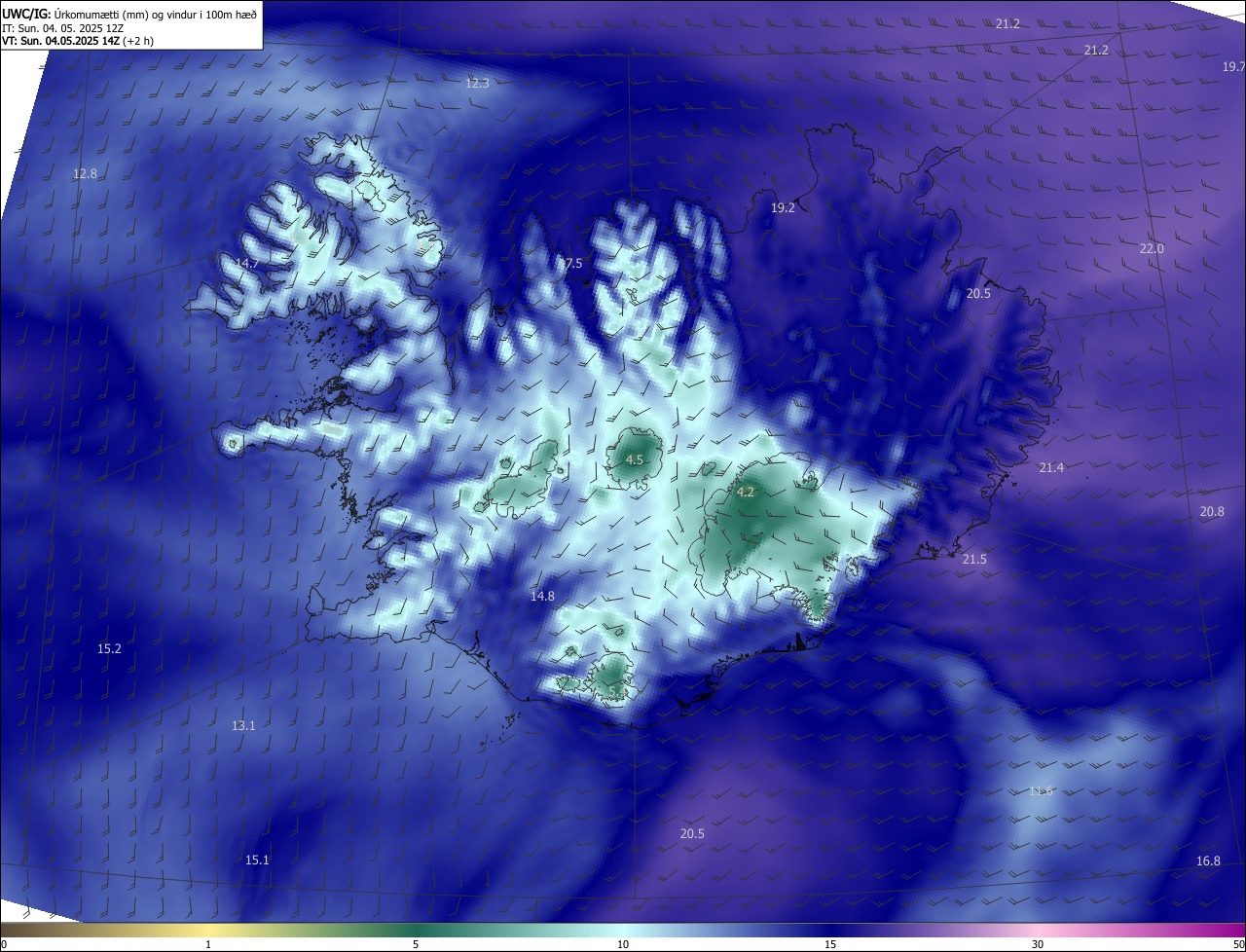Click the 14.7 value over the Westfjords
Screen dimensions: 1246x952
pyautogui.click(x=247, y=263)
